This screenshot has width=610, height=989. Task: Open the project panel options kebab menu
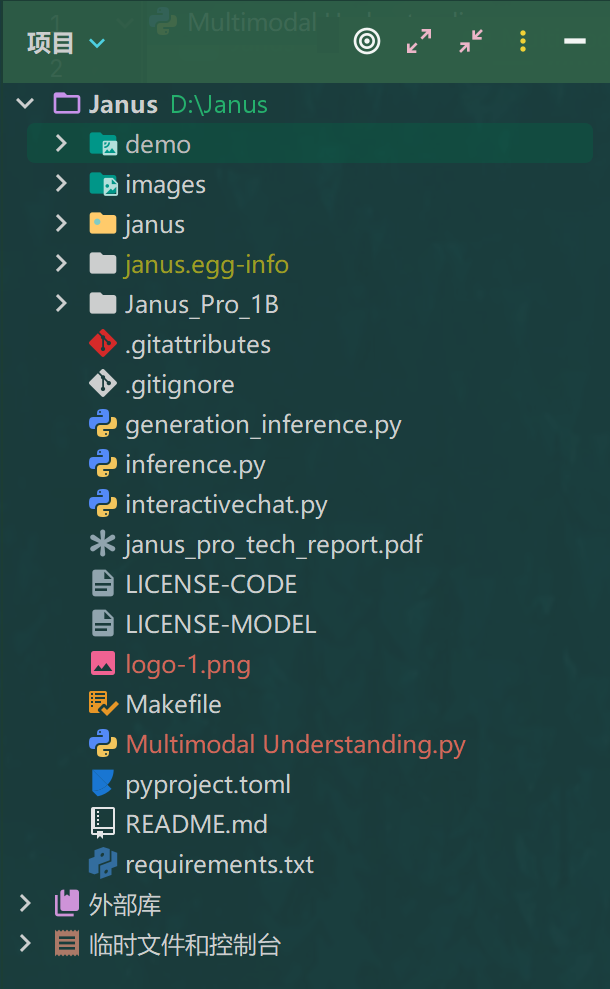tap(522, 42)
